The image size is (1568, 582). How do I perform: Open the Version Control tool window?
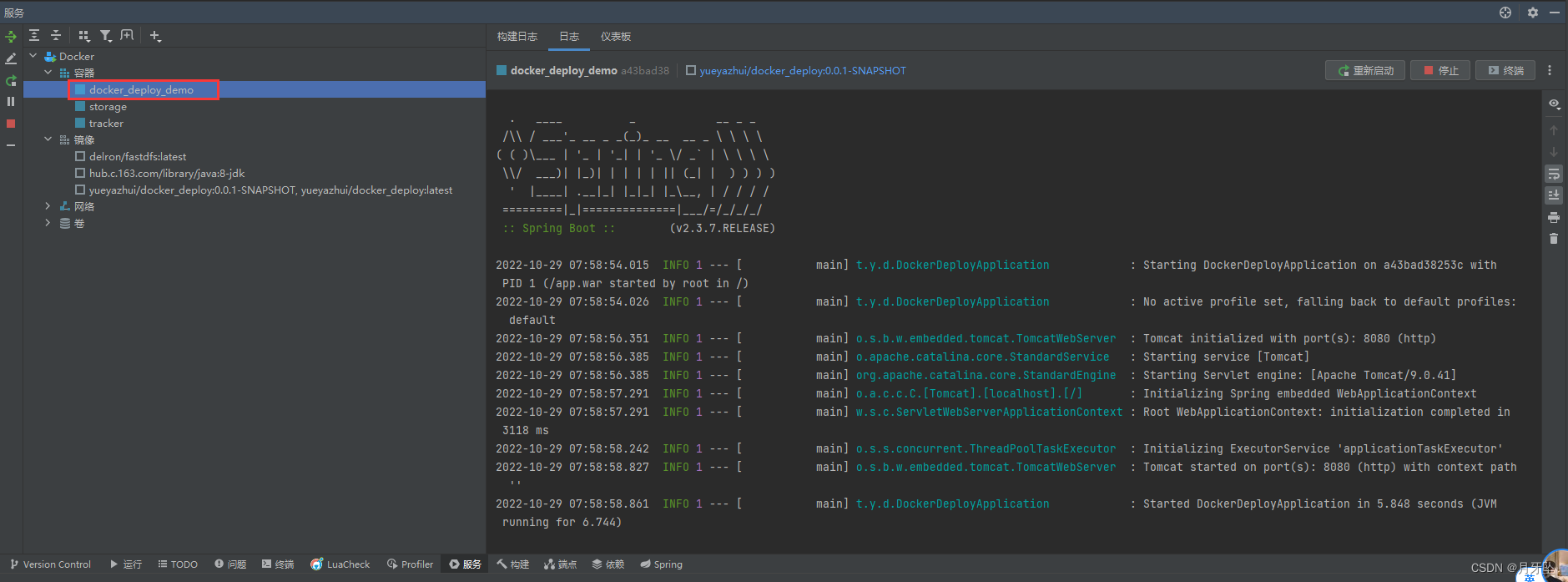pos(50,564)
